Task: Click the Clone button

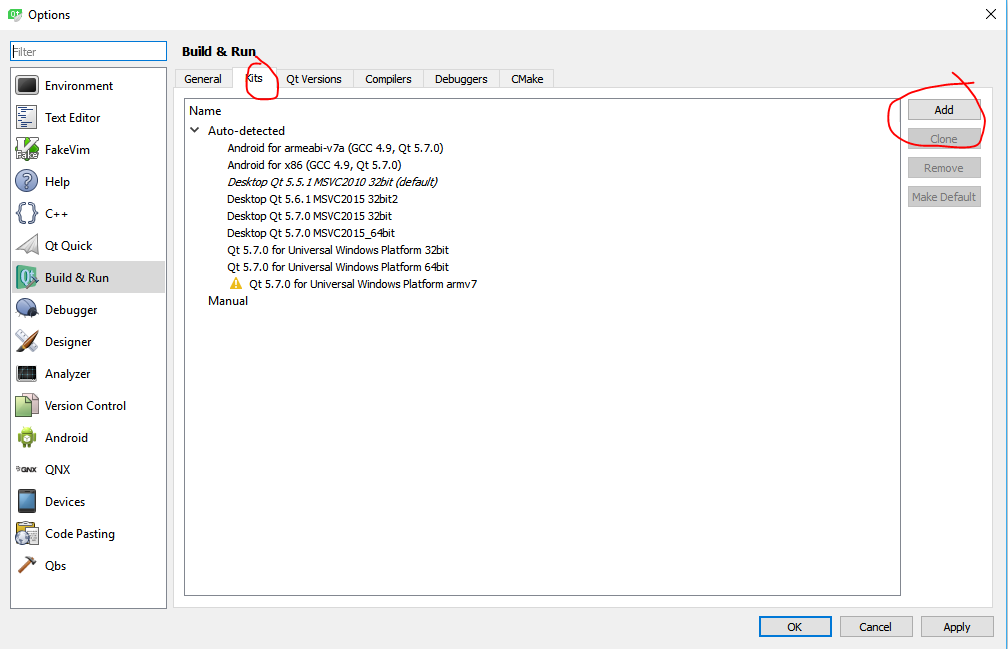Action: [x=944, y=139]
